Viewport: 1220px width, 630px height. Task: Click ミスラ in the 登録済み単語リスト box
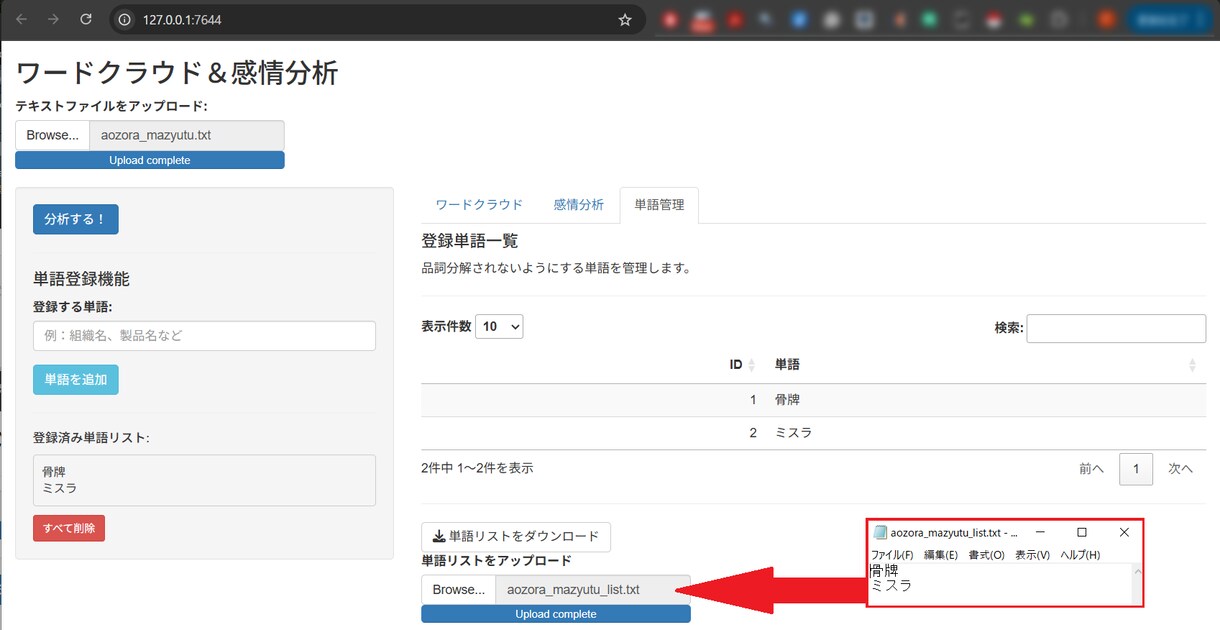pos(60,488)
